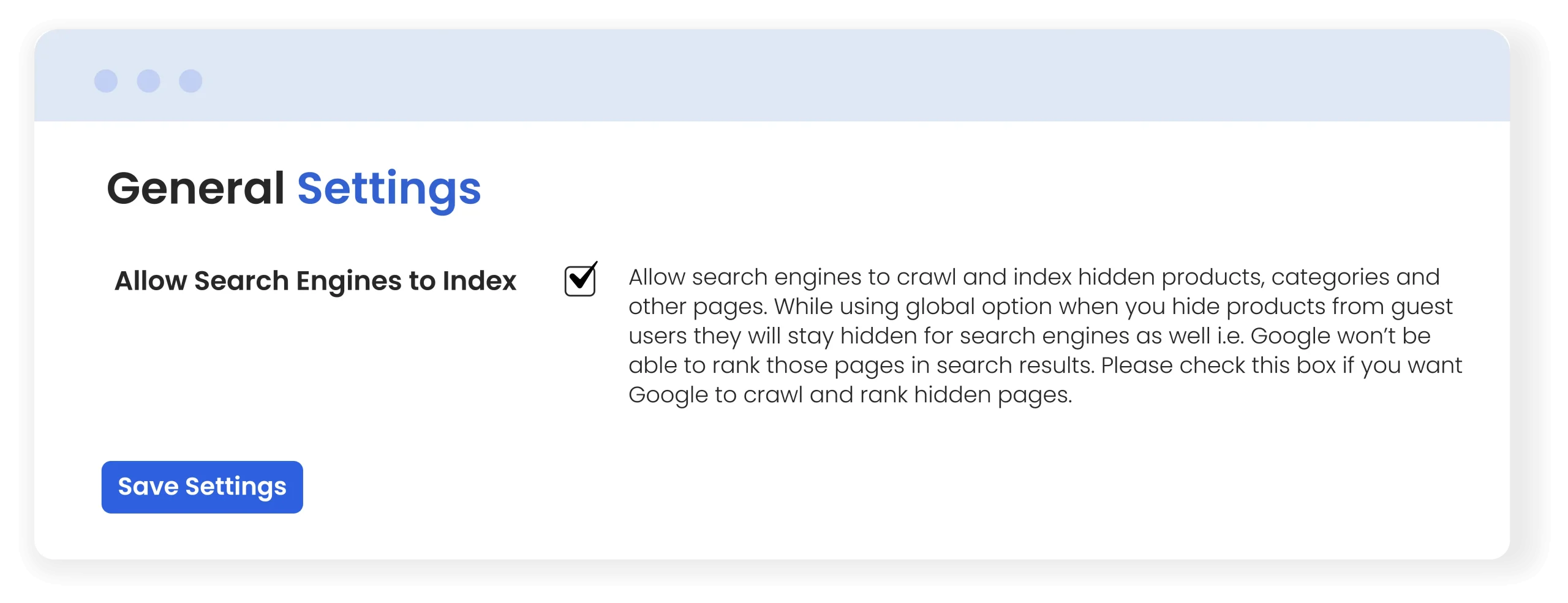Click the phrase "Google won't be" in description
Screen dimensions: 1568x603
pos(1340,336)
